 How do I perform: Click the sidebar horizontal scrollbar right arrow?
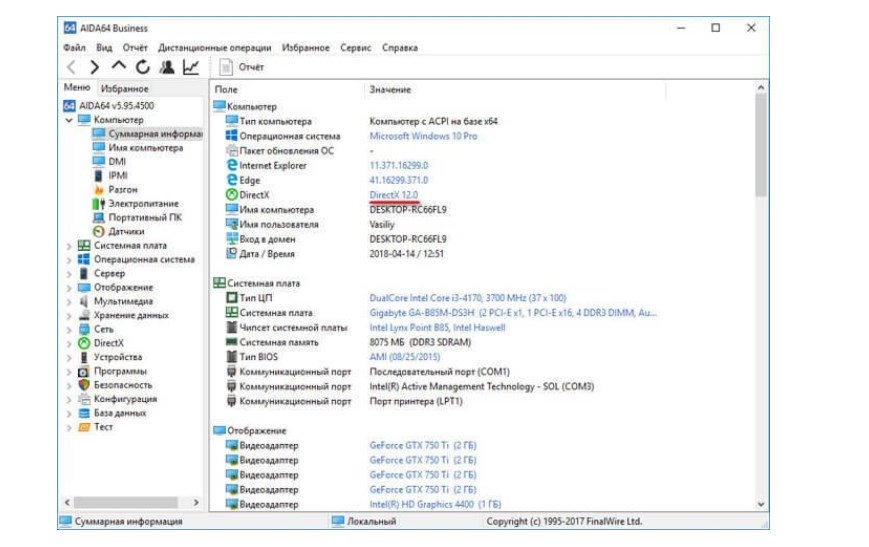click(x=196, y=503)
